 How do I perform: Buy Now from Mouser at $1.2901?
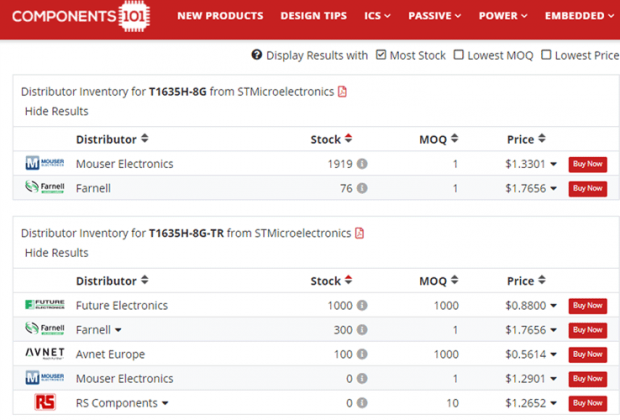588,379
